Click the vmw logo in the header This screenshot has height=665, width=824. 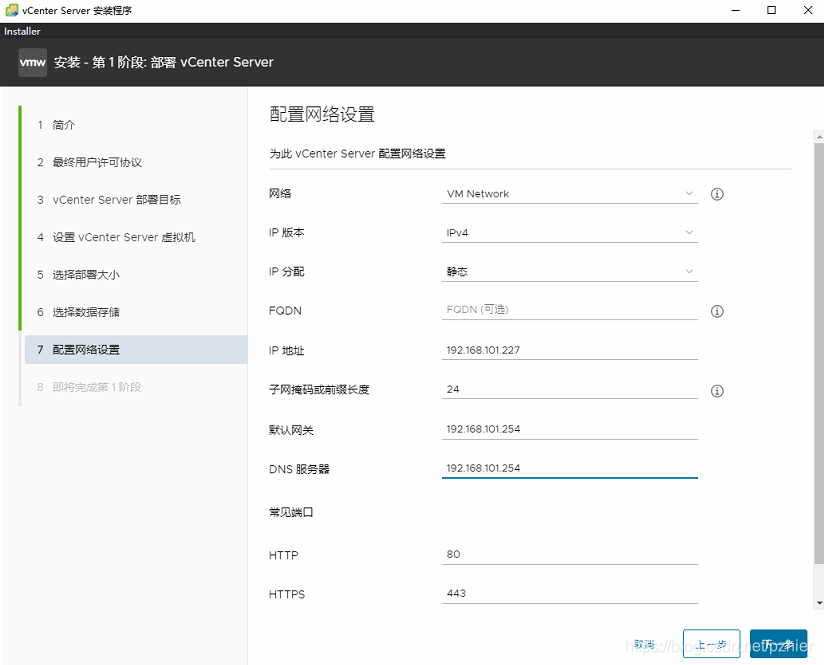[33, 62]
